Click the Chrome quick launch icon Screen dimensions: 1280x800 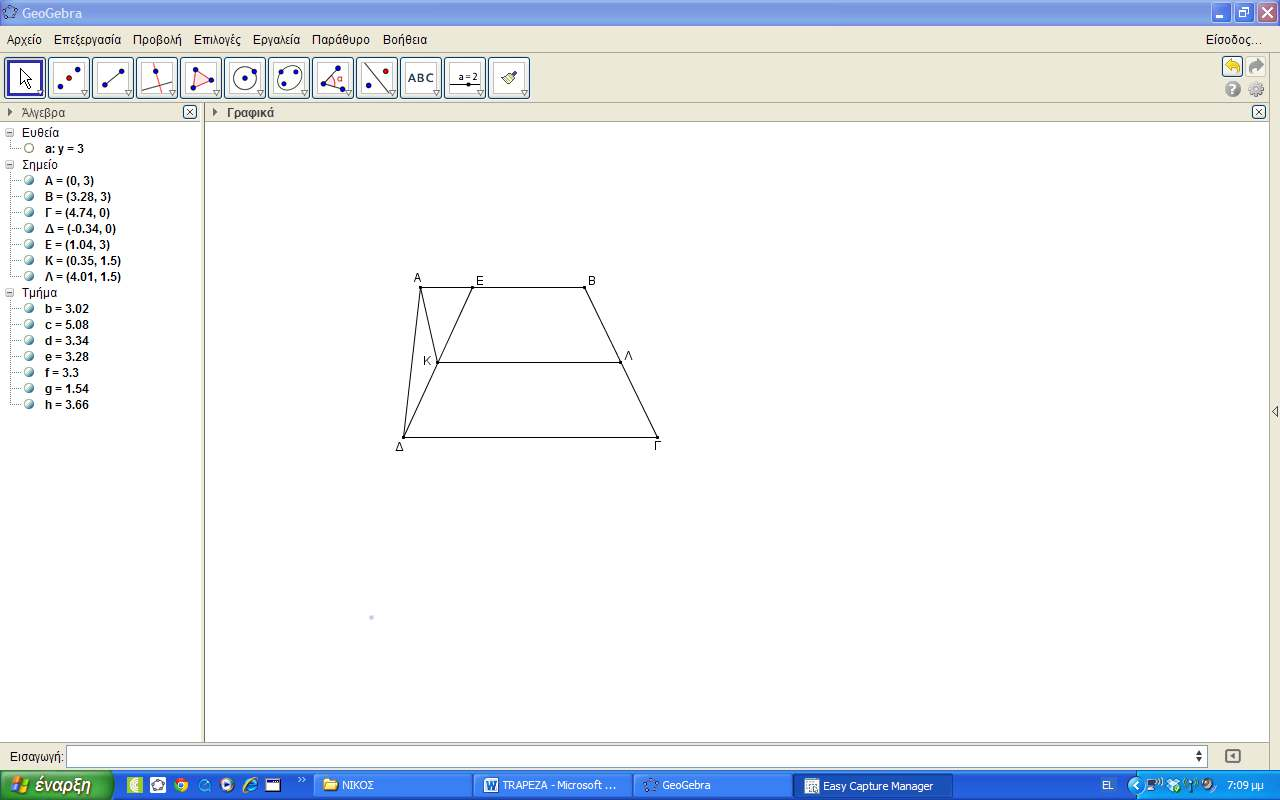click(x=181, y=785)
